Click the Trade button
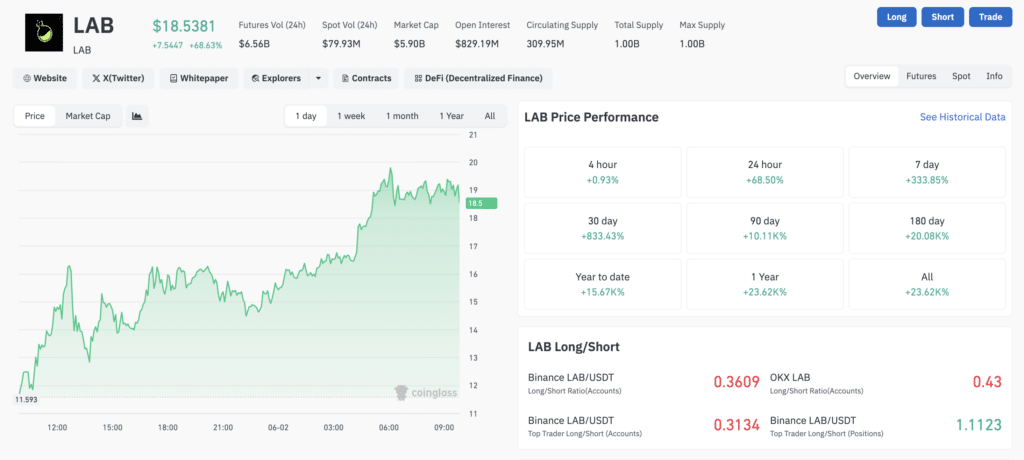Image resolution: width=1024 pixels, height=460 pixels. 990,17
